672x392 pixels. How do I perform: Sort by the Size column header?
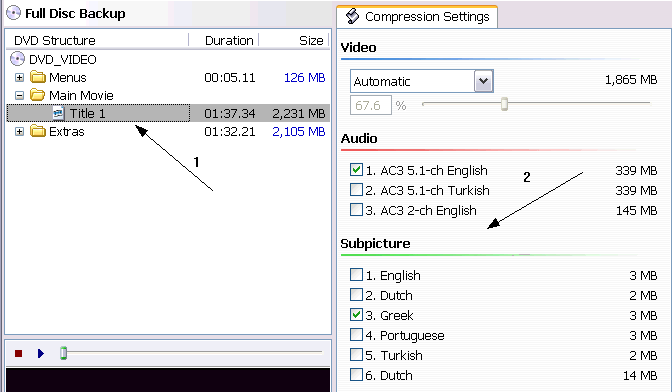click(x=294, y=40)
